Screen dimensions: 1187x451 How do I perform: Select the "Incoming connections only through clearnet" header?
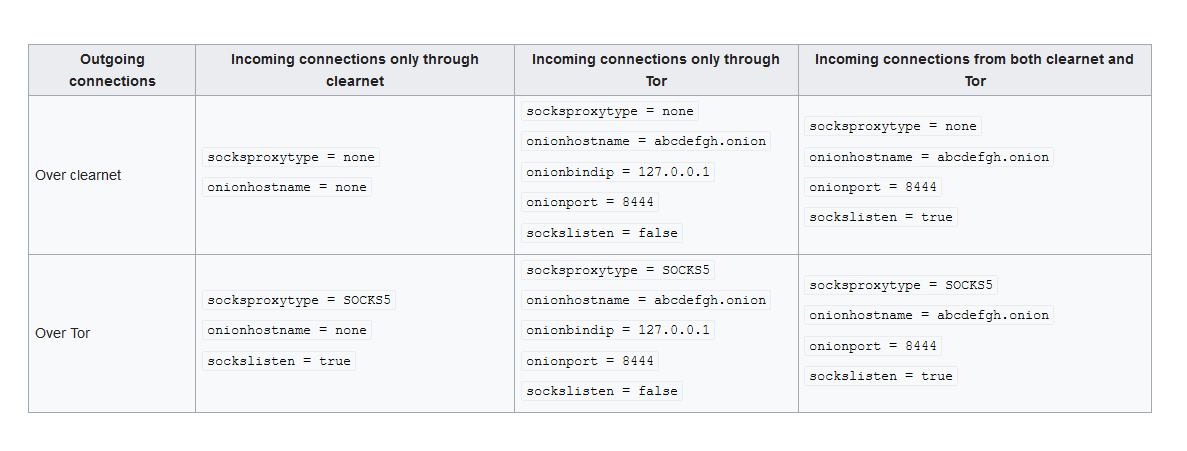354,70
